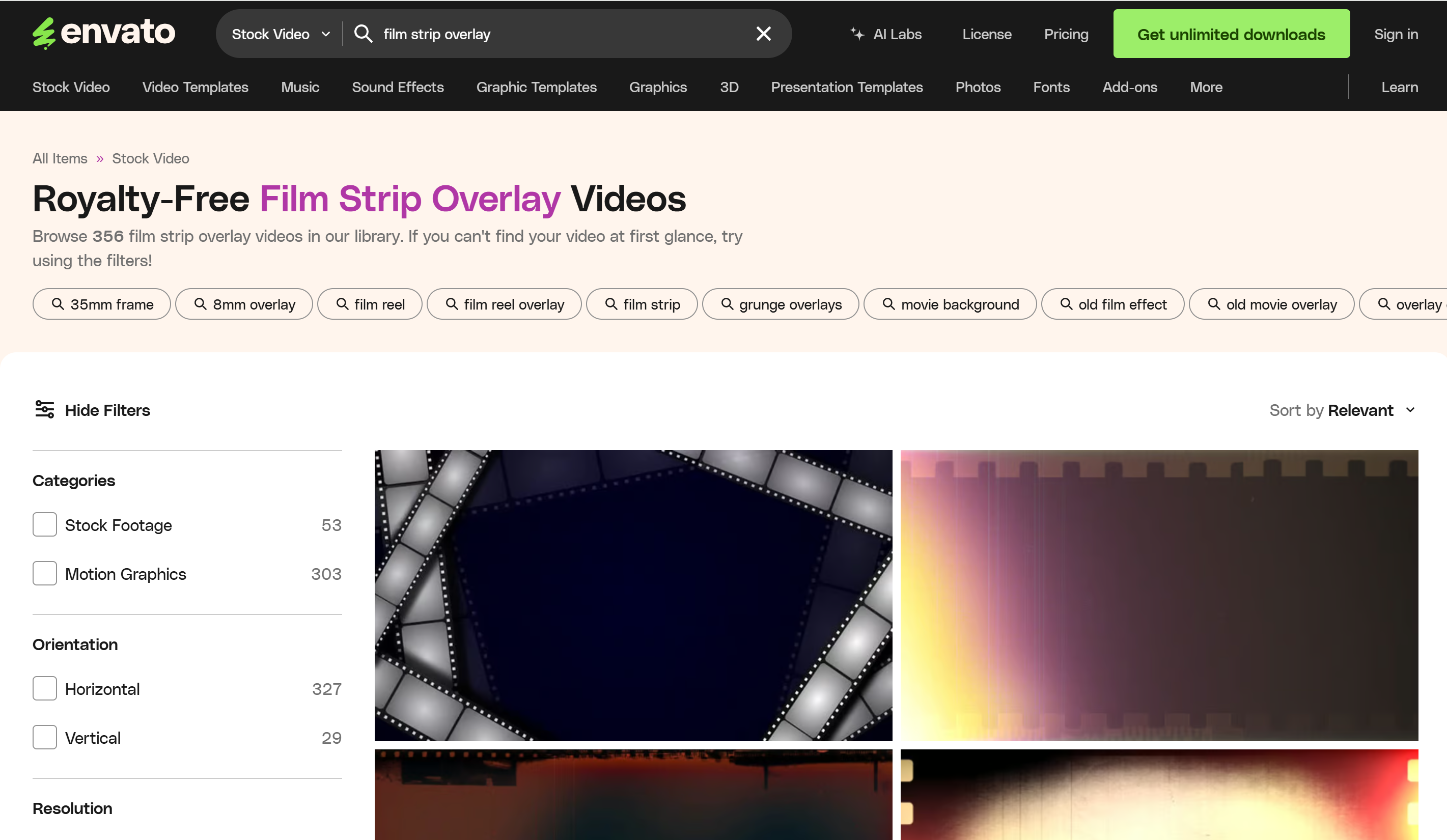
Task: Open the More navigation menu
Action: coord(1206,87)
